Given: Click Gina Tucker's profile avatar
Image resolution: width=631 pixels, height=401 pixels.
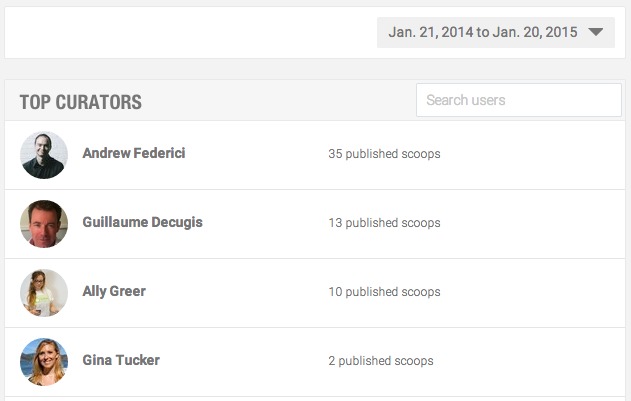Looking at the screenshot, I should pos(44,362).
